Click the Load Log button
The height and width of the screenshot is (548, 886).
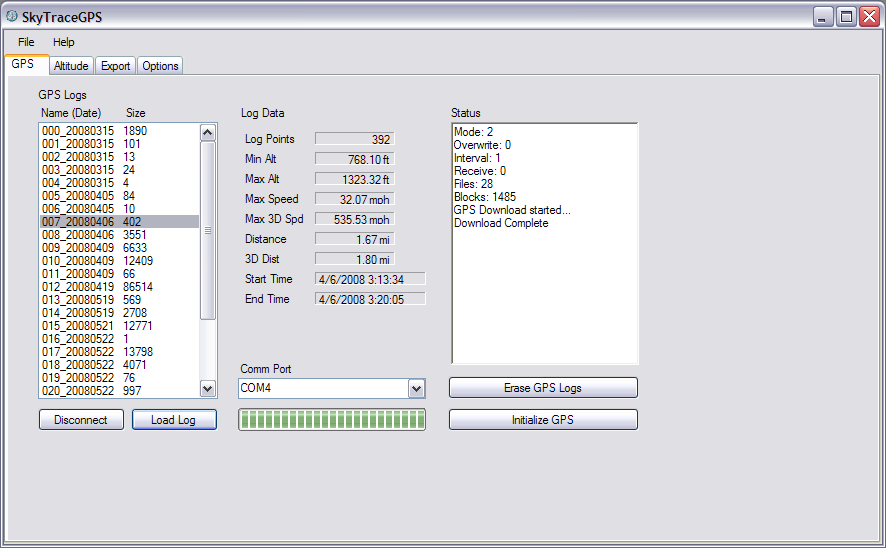174,420
